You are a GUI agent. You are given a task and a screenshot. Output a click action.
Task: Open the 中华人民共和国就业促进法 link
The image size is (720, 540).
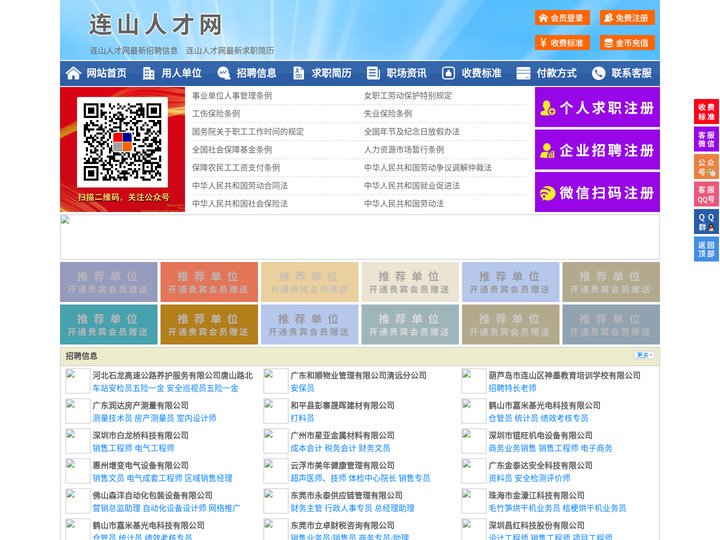pyautogui.click(x=412, y=186)
